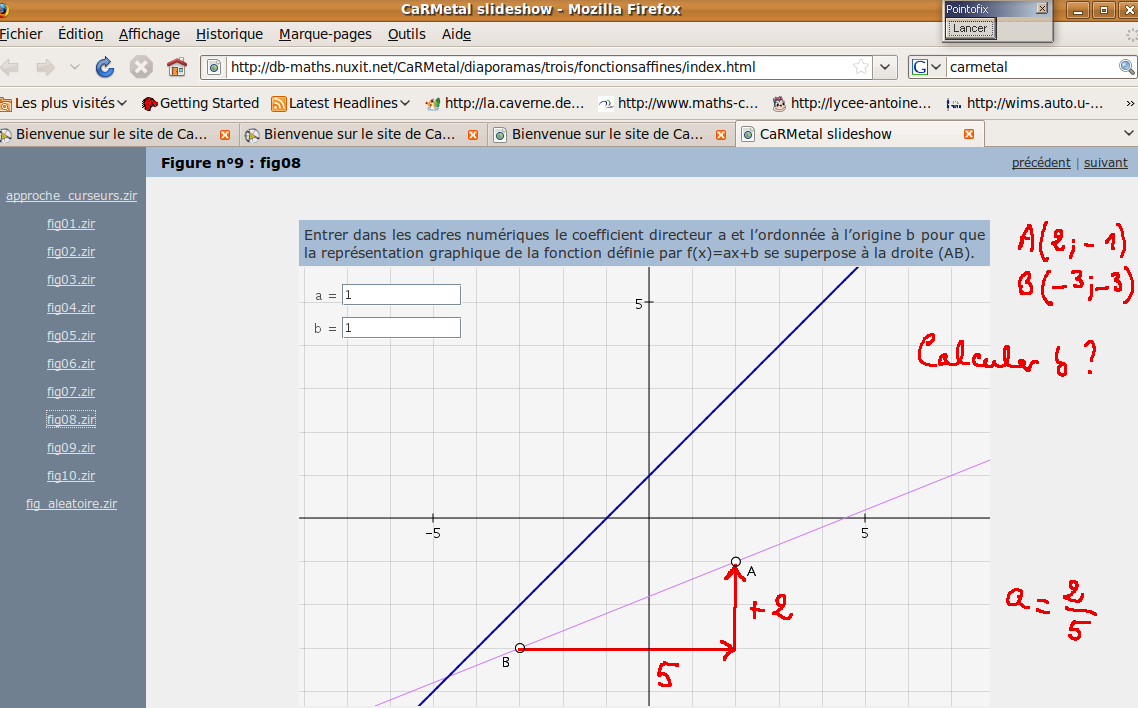Image resolution: width=1138 pixels, height=708 pixels.
Task: Close the CaRMetal slideshow tab
Action: click(x=968, y=134)
